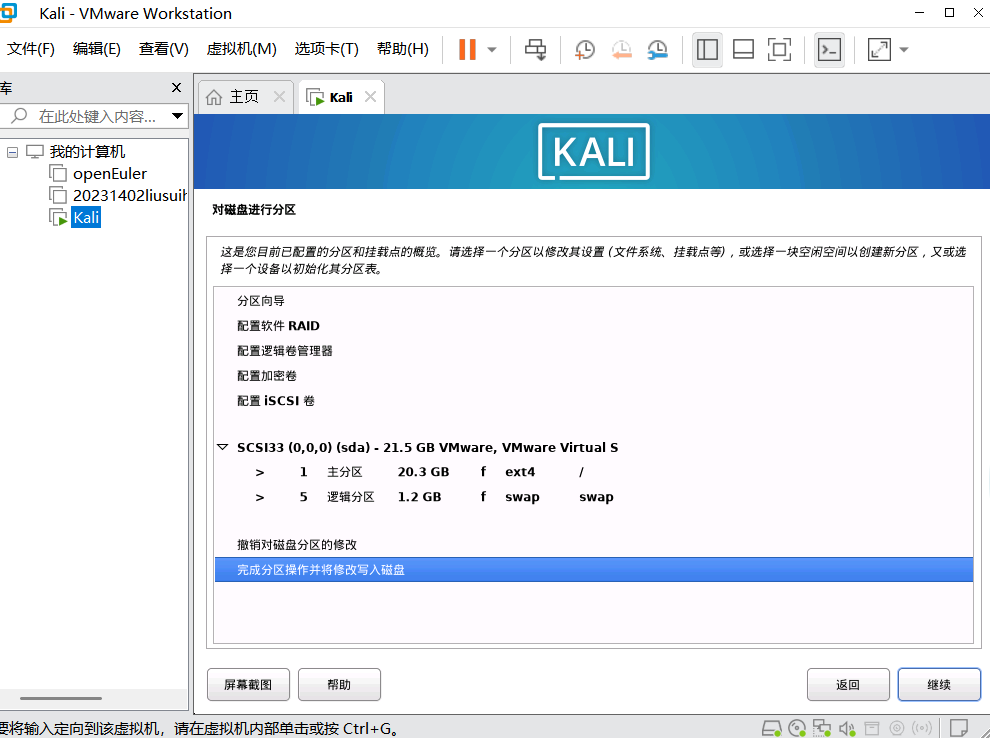Toggle the library sidebar view
This screenshot has height=738, width=990.
click(707, 49)
